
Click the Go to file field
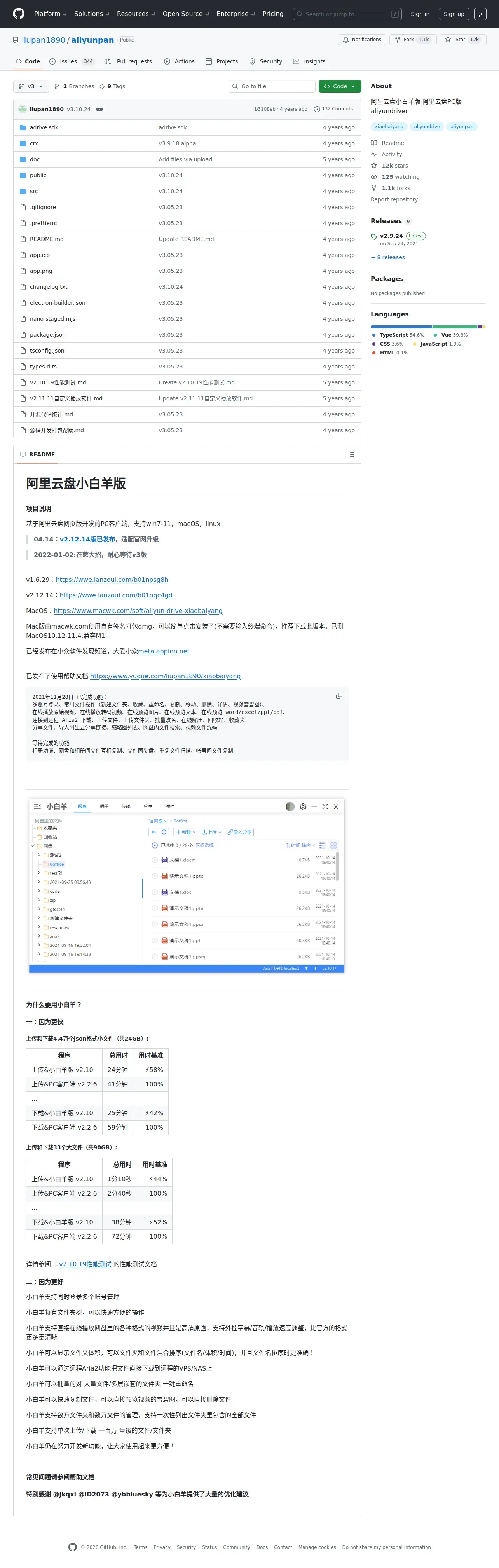(271, 86)
